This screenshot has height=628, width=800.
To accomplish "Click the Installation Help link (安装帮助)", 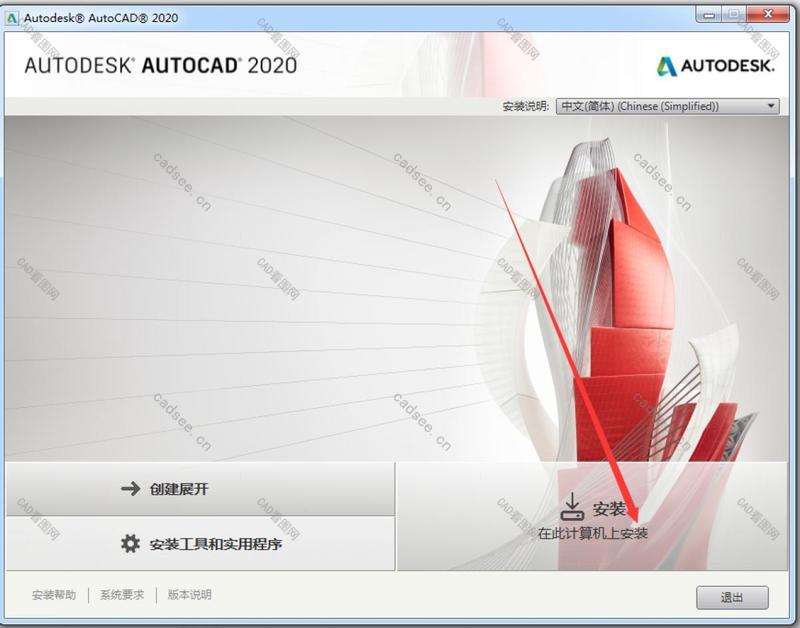I will pos(54,595).
